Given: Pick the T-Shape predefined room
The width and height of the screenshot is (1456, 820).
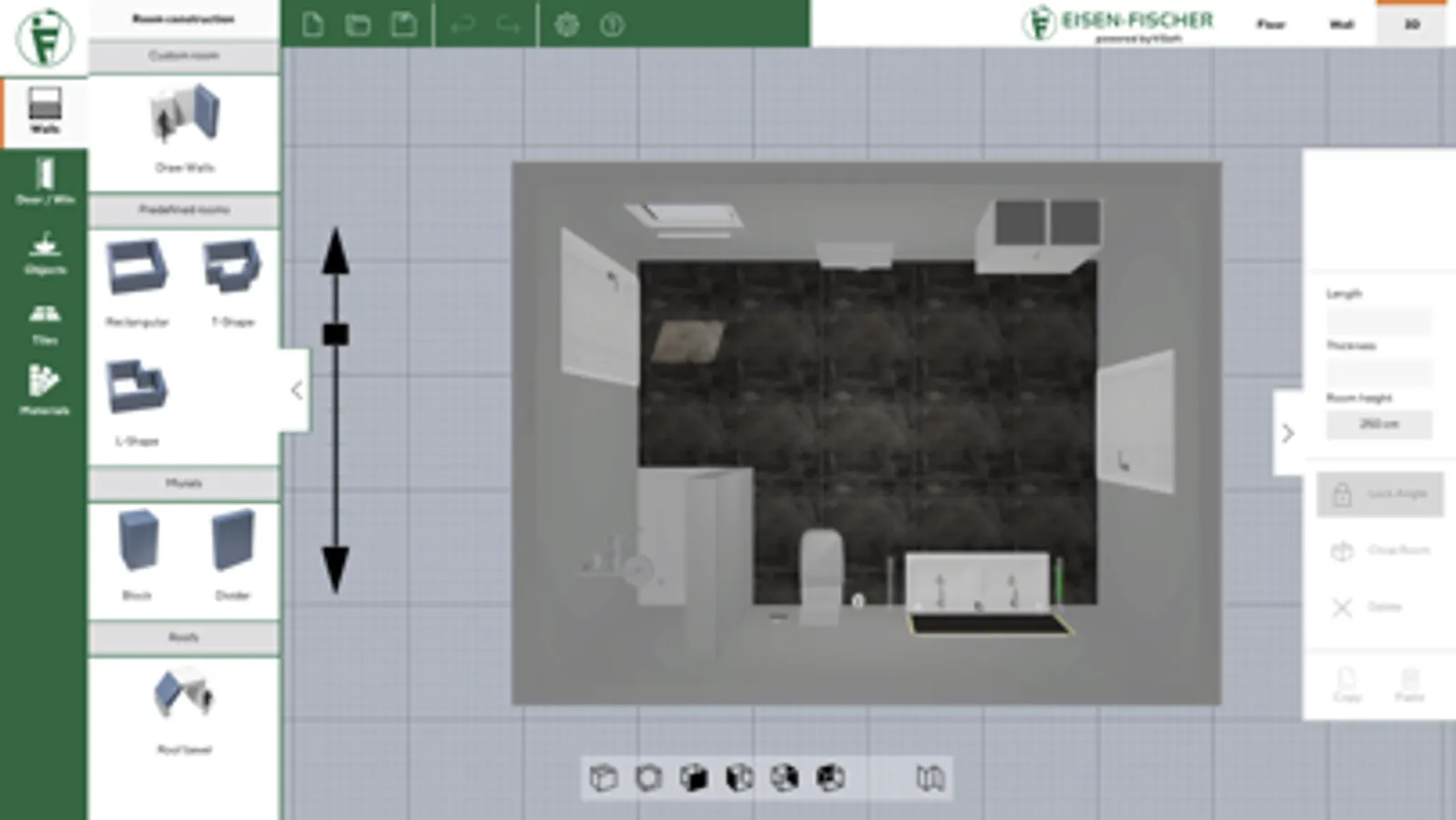Looking at the screenshot, I should (232, 282).
